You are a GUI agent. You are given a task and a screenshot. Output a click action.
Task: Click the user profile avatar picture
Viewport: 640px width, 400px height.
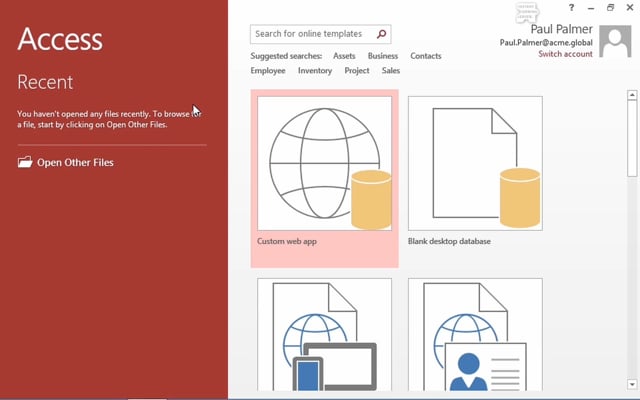click(615, 41)
